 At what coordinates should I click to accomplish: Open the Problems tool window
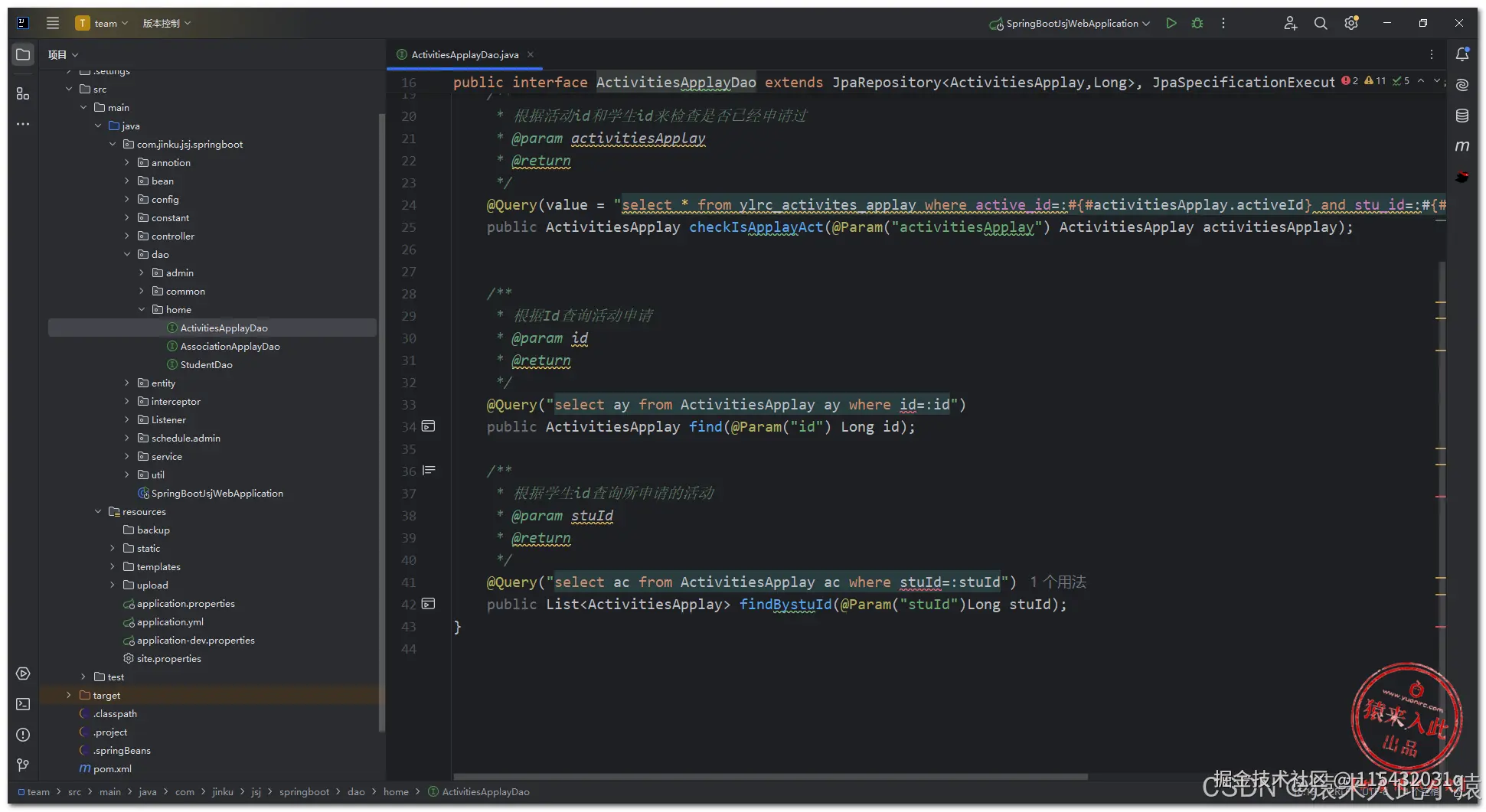(23, 735)
